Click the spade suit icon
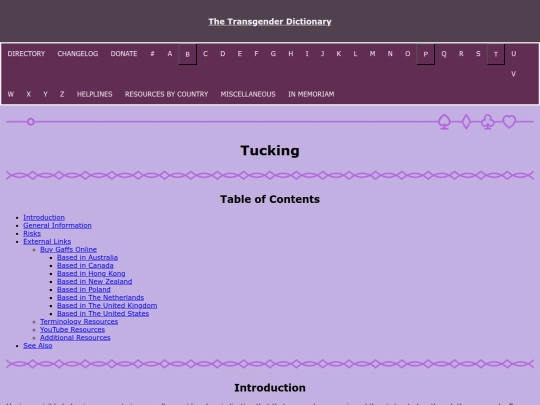The image size is (540, 405). [444, 122]
